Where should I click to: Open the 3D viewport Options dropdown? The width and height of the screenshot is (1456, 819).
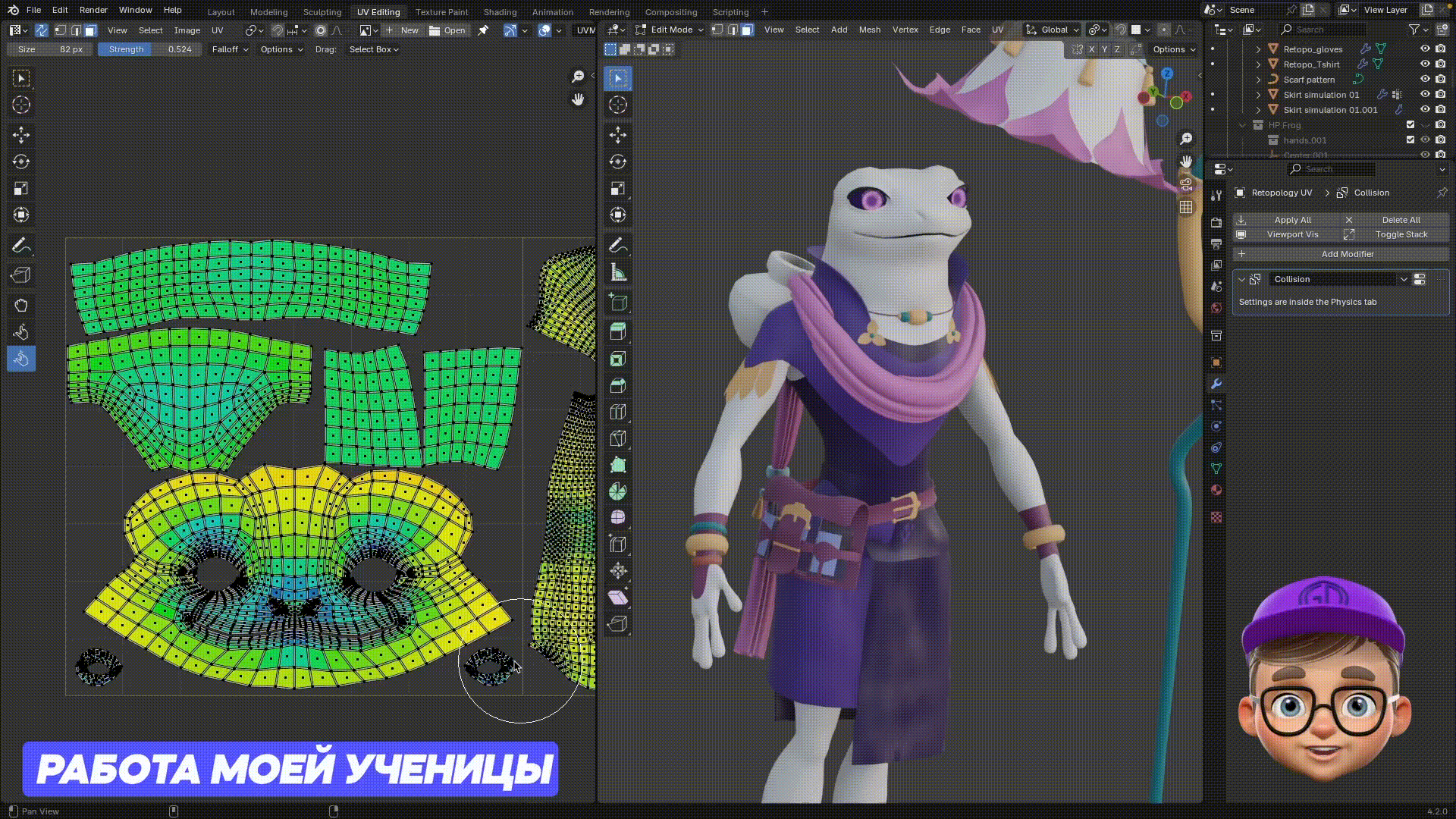click(1174, 49)
